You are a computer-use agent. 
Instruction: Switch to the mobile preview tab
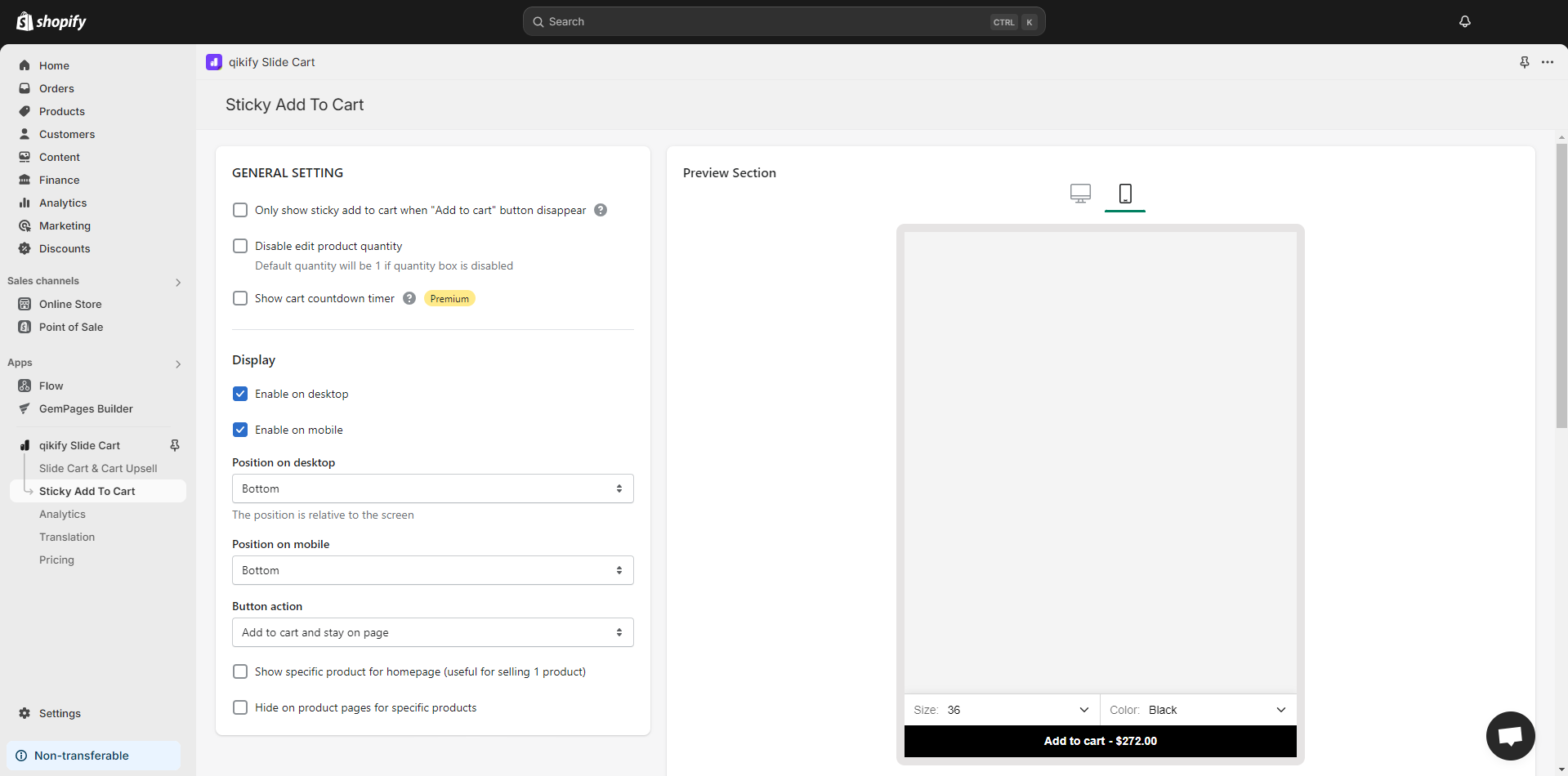click(1125, 195)
